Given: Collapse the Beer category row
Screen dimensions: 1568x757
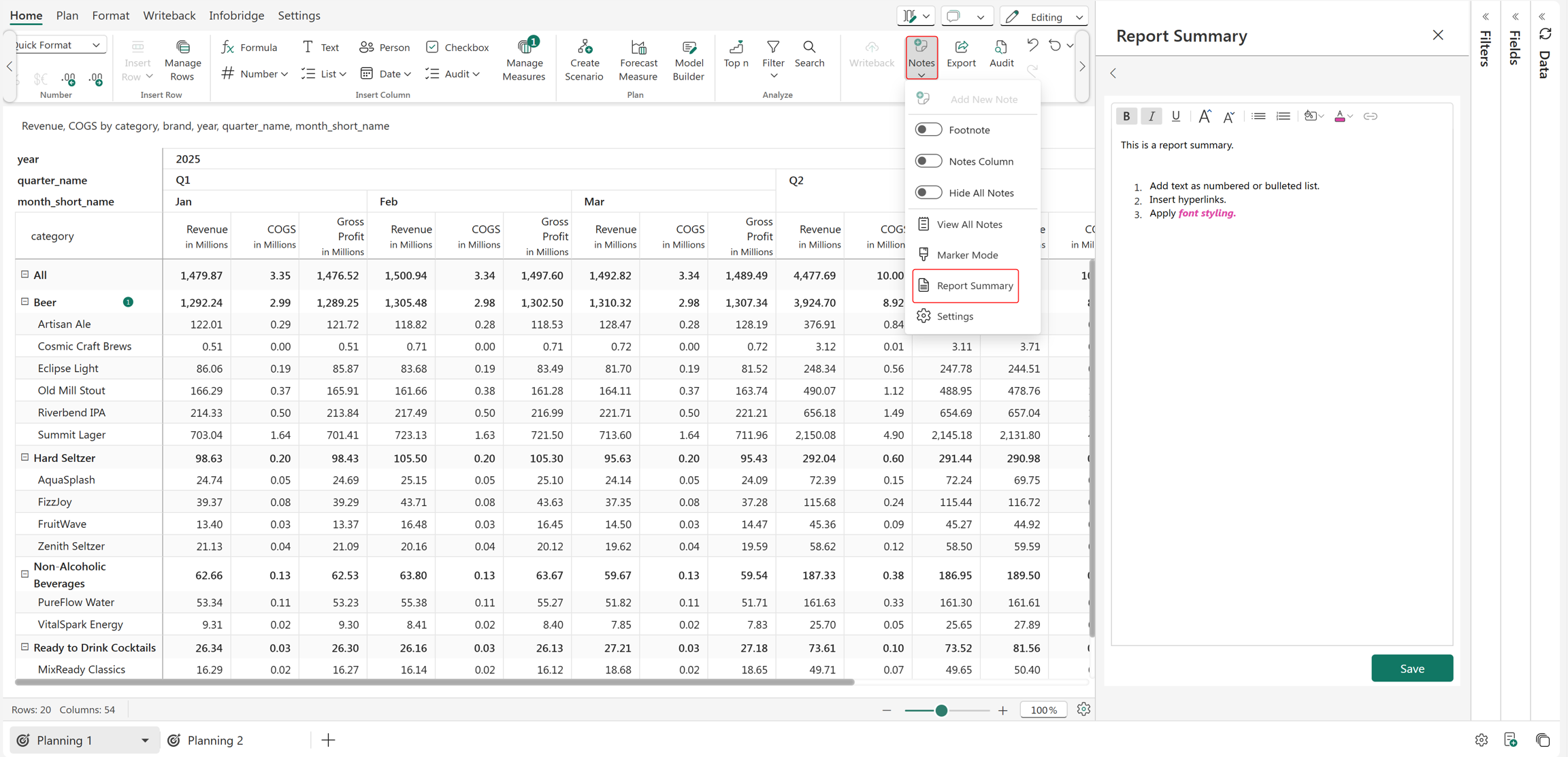Looking at the screenshot, I should pyautogui.click(x=25, y=301).
